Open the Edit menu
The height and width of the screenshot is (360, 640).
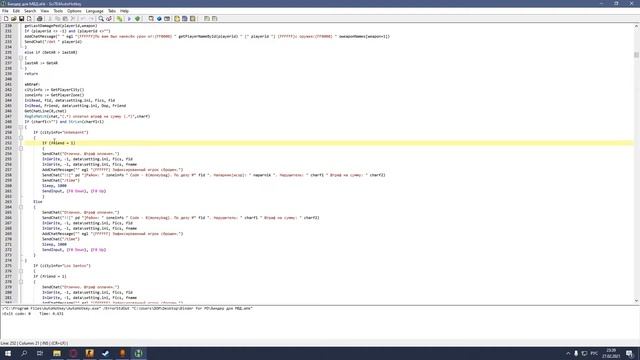(16, 11)
